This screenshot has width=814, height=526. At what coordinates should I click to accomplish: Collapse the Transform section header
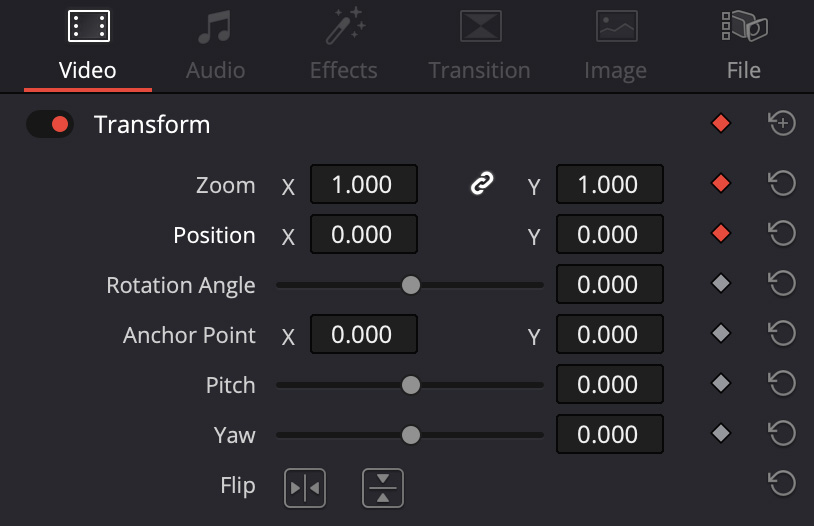pos(152,125)
